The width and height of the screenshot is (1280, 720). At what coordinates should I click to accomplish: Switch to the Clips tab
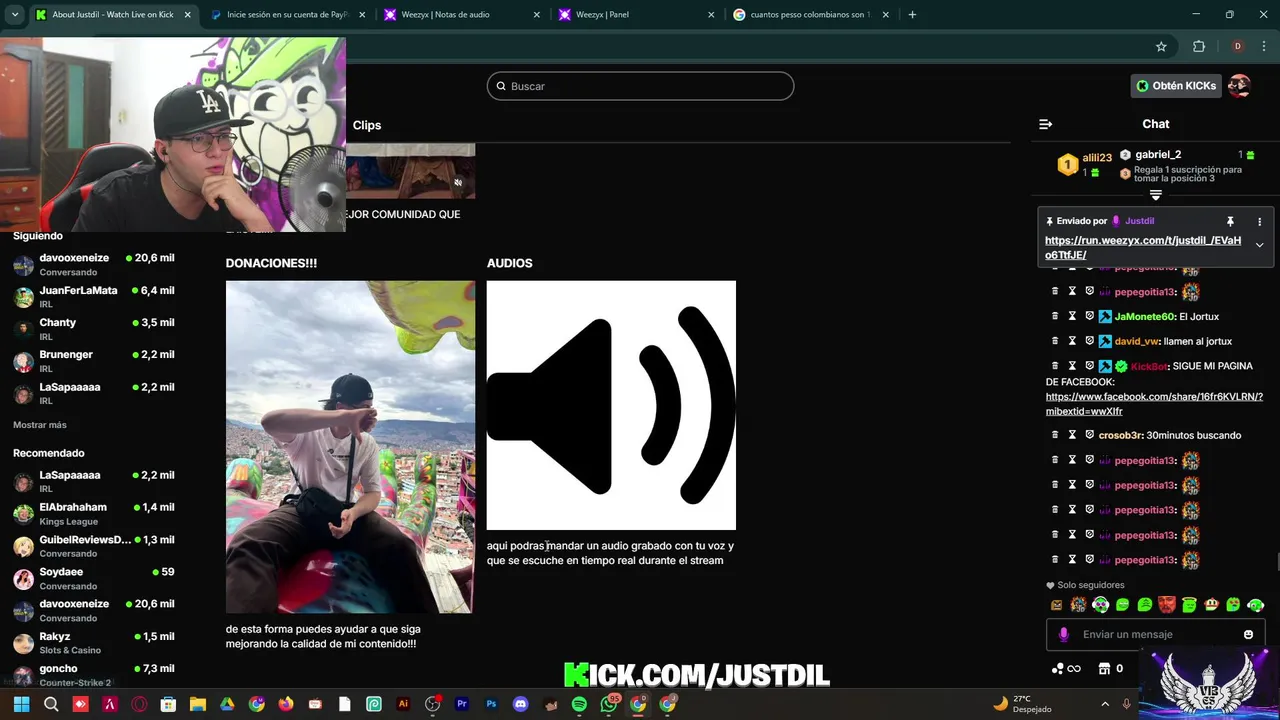pos(367,125)
